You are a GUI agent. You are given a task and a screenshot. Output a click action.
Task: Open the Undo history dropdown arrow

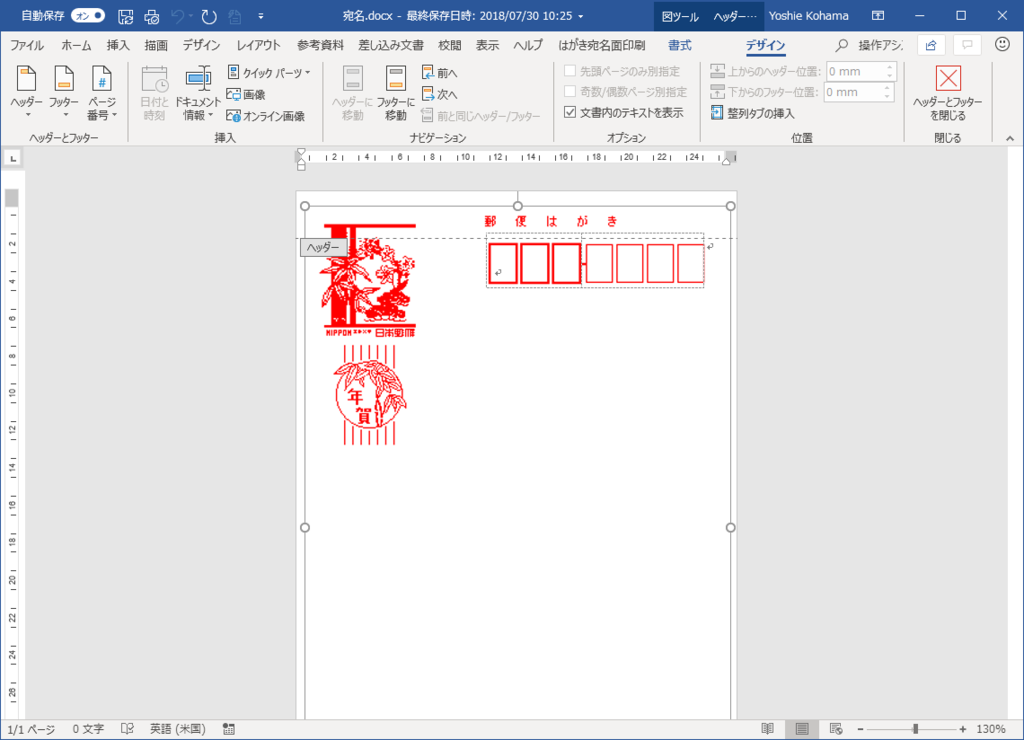tap(191, 16)
